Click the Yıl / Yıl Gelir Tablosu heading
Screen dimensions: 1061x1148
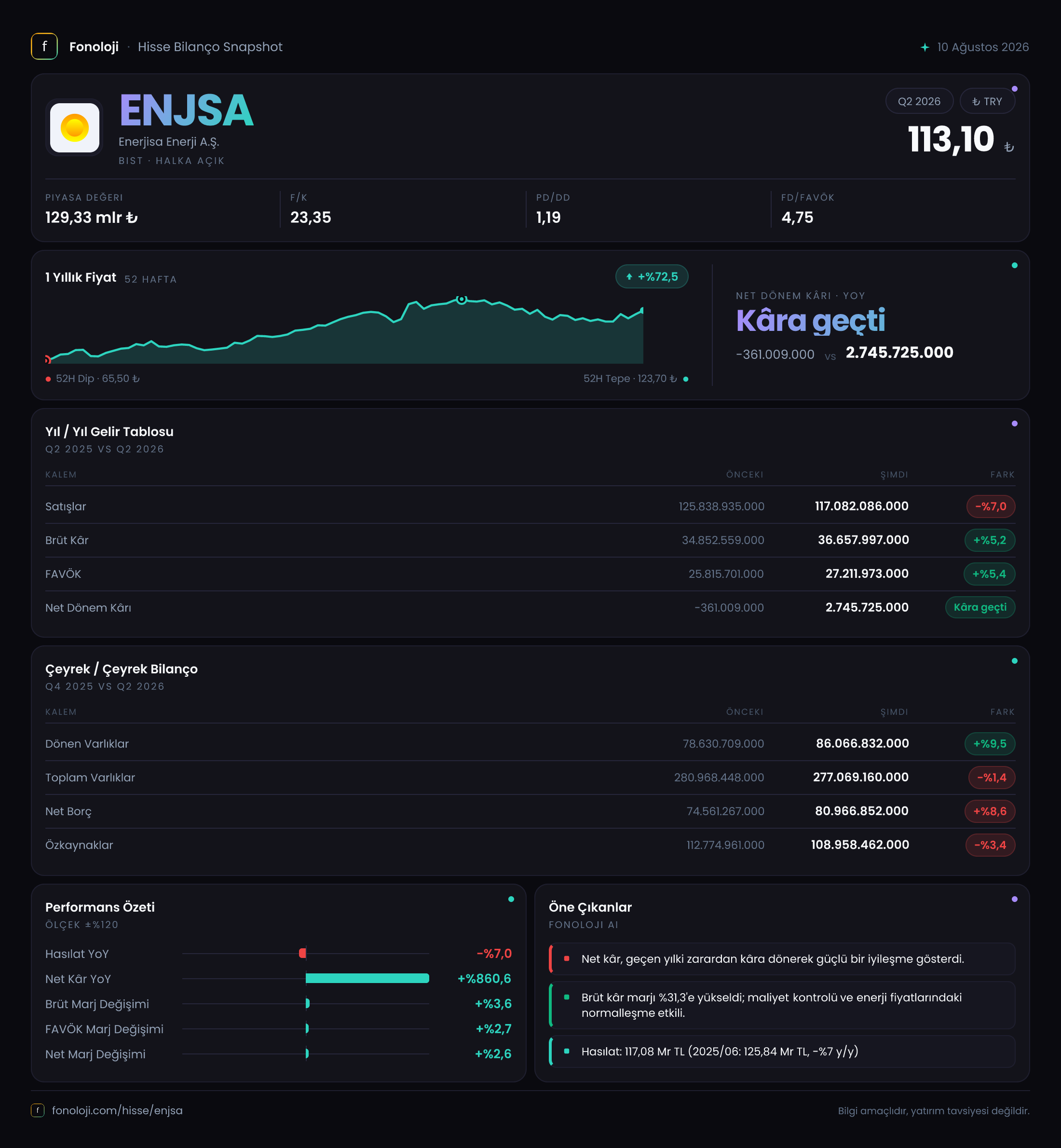pyautogui.click(x=109, y=431)
